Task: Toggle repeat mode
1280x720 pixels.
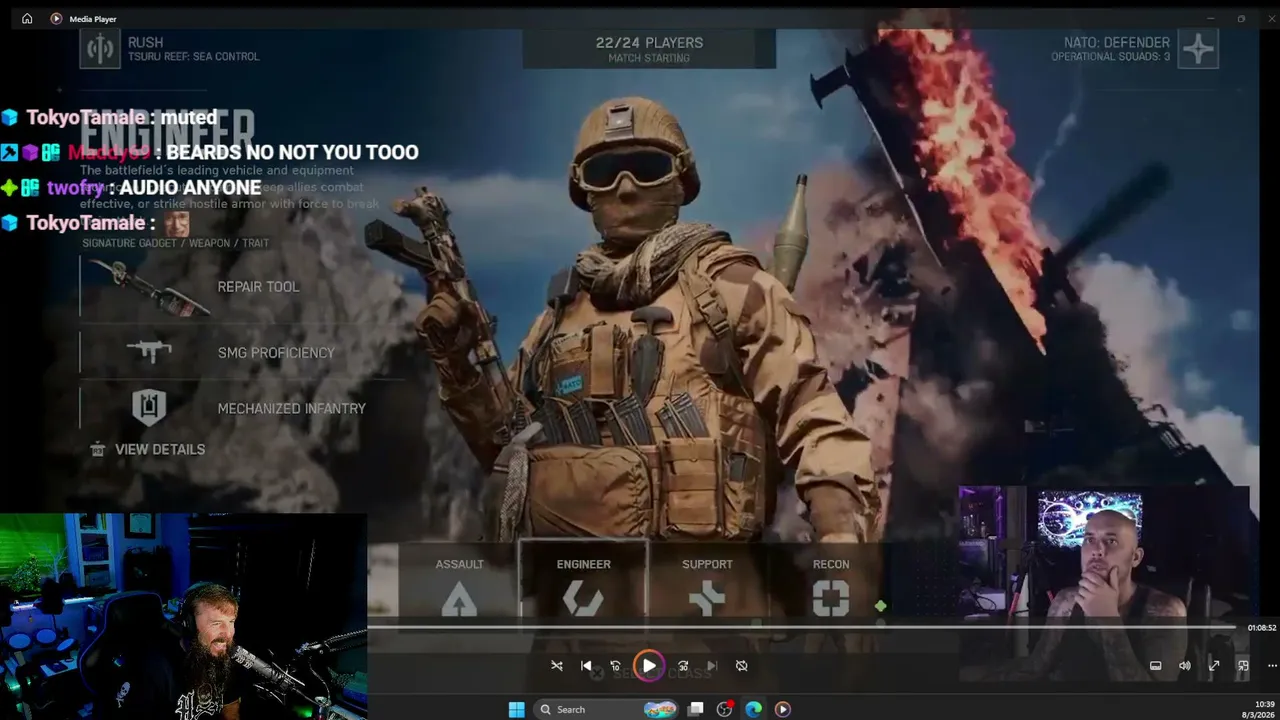Action: pos(741,666)
